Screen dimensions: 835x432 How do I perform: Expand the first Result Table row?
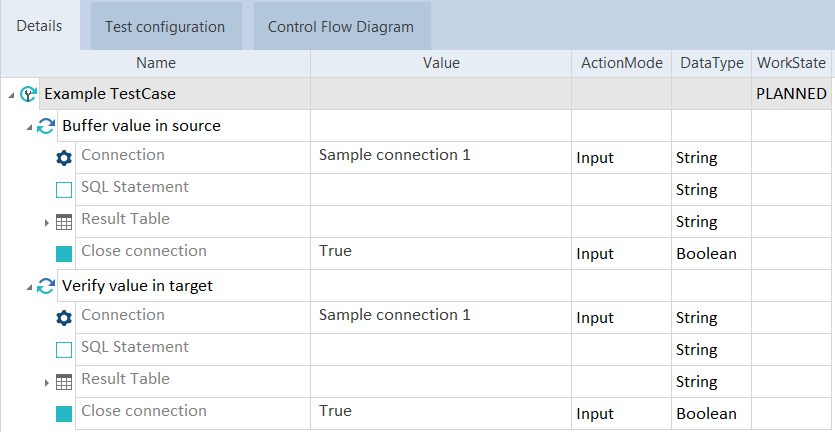[46, 222]
